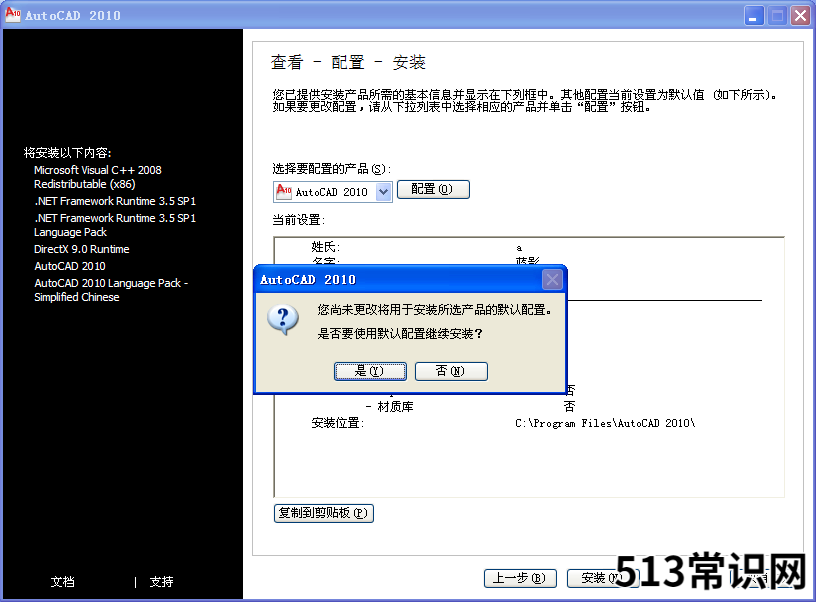Viewport: 816px width, 602px height.
Task: Open the 文档 documentation link
Action: click(x=63, y=582)
